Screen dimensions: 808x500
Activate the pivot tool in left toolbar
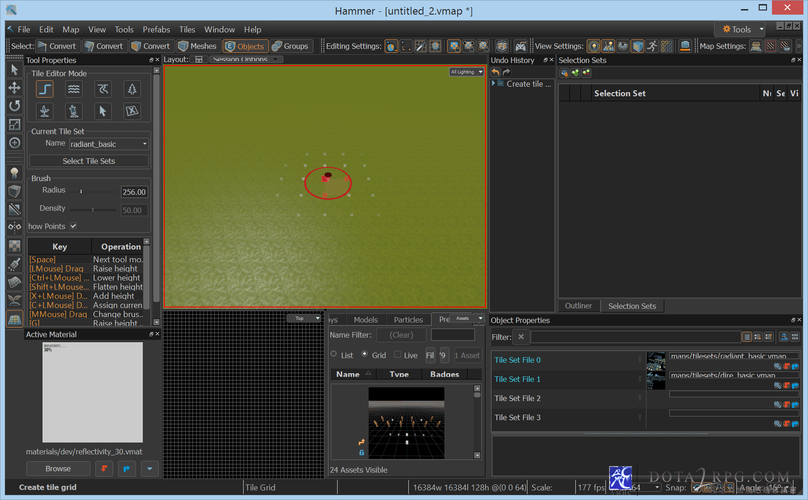pos(14,143)
